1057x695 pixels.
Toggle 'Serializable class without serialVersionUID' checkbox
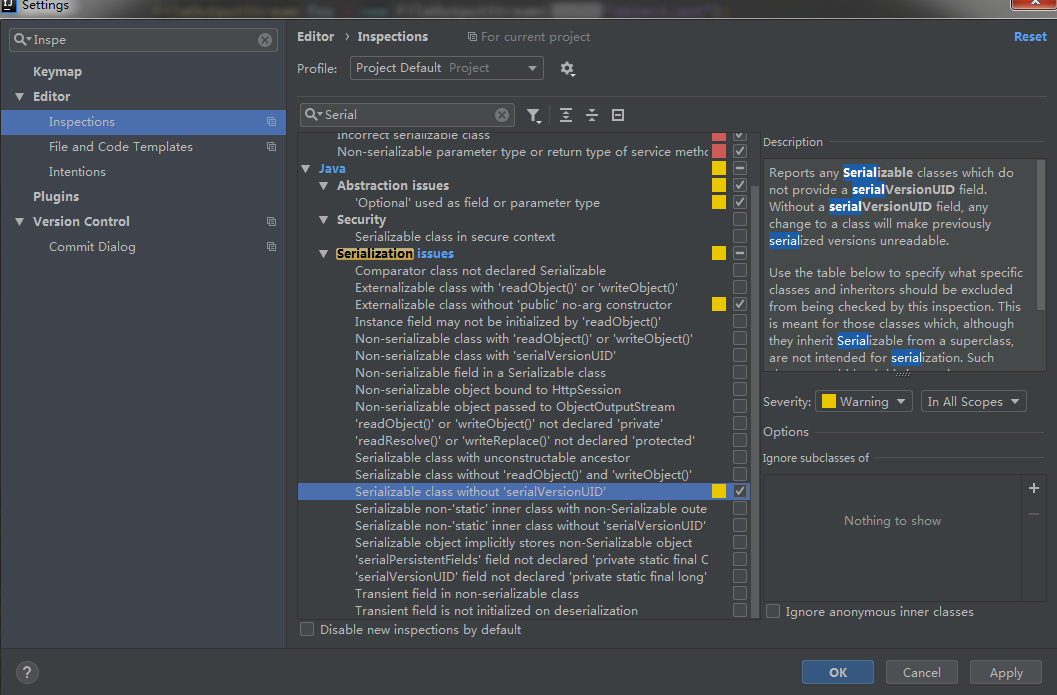(739, 491)
